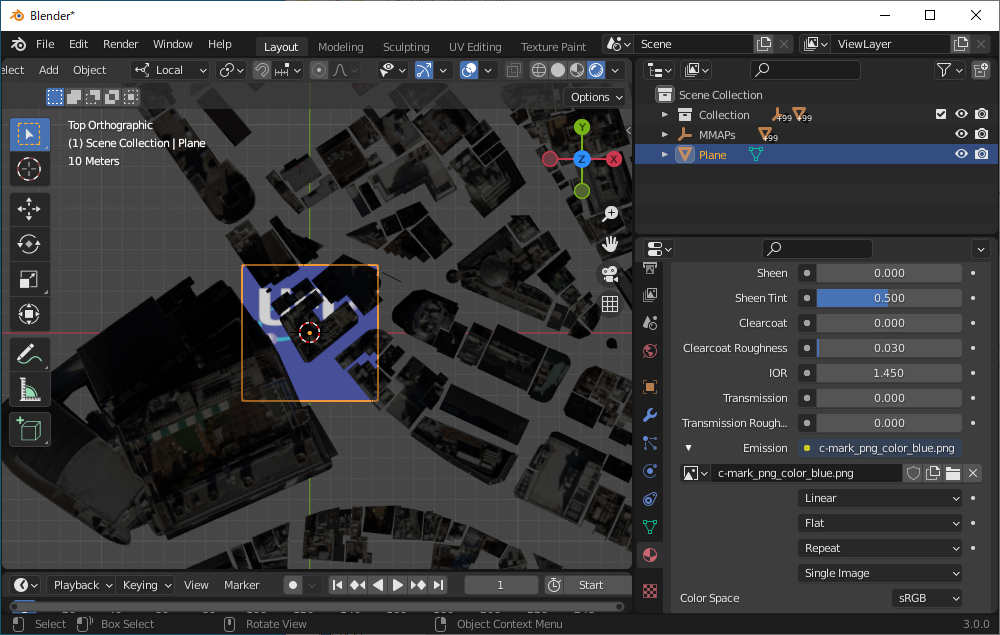
Task: Uncheck Collection exclude checkbox
Action: click(x=941, y=114)
